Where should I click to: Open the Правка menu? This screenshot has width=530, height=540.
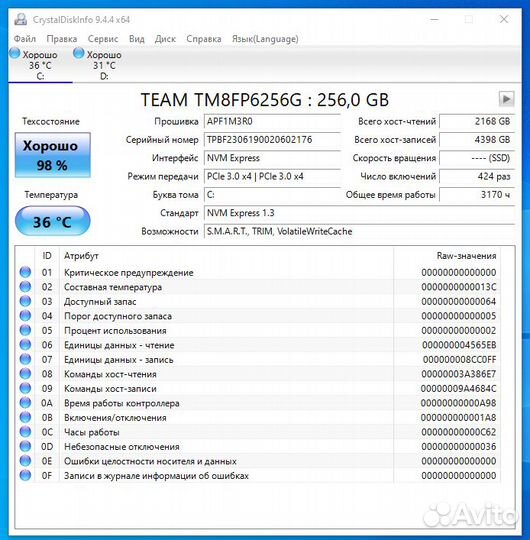[62, 39]
